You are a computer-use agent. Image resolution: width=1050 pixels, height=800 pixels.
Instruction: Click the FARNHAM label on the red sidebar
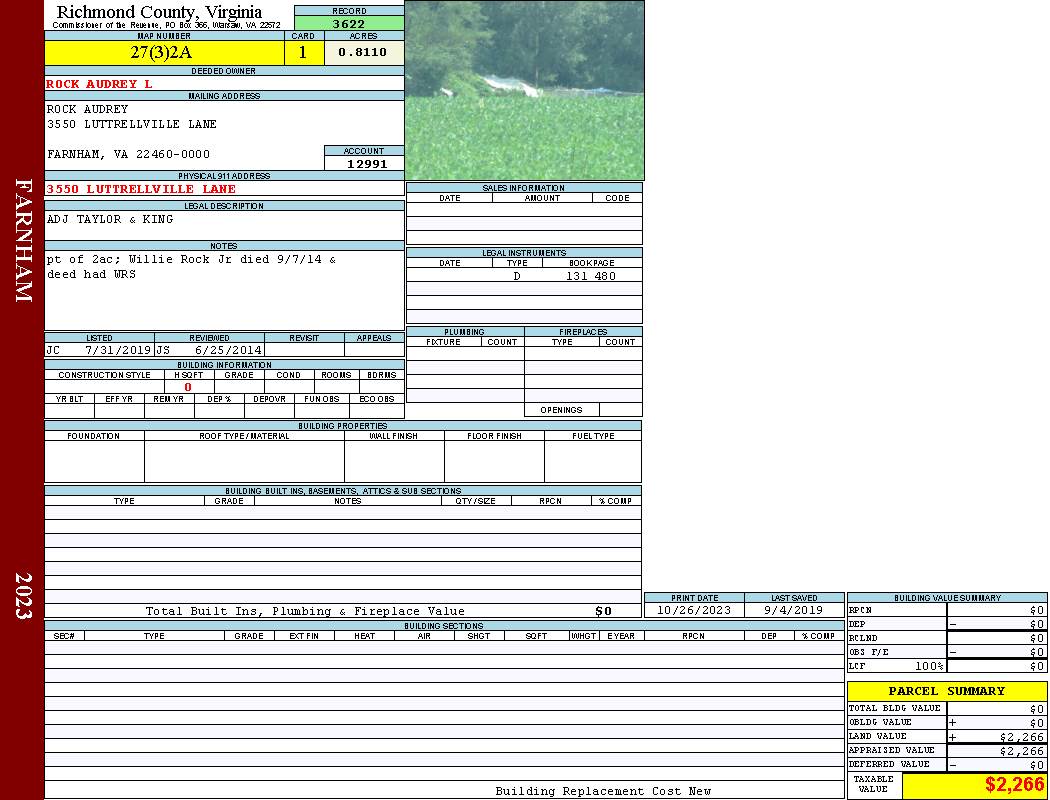24,240
